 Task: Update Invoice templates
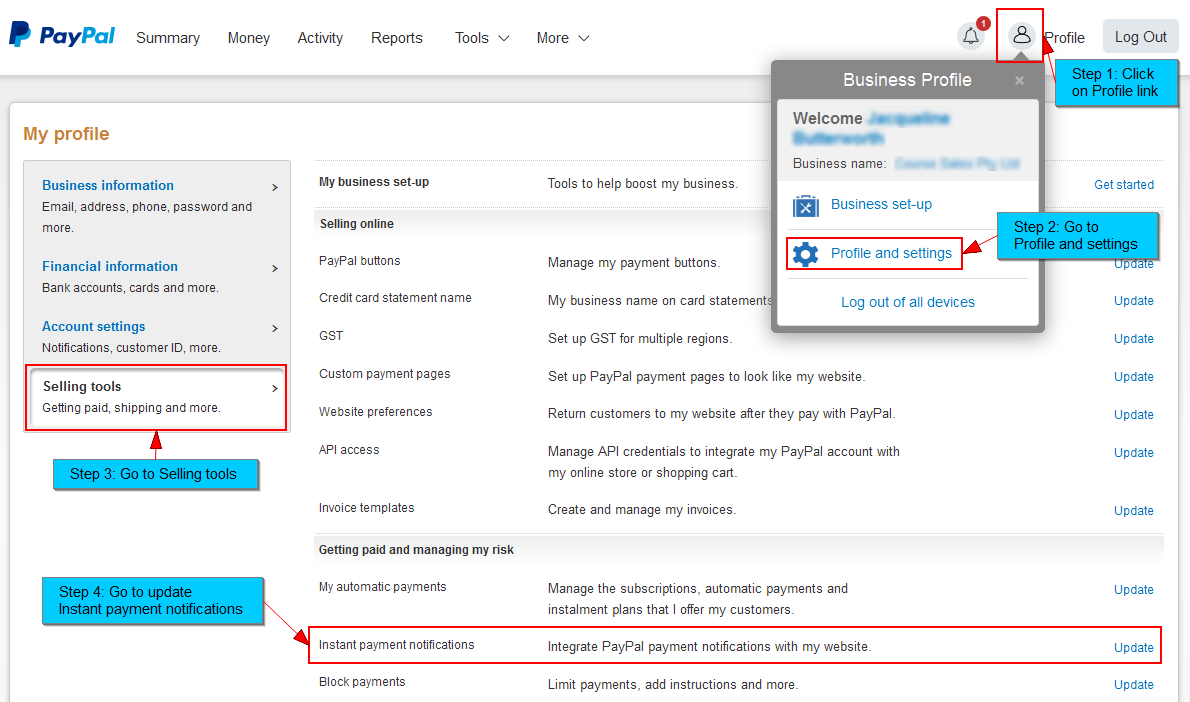[x=1134, y=511]
